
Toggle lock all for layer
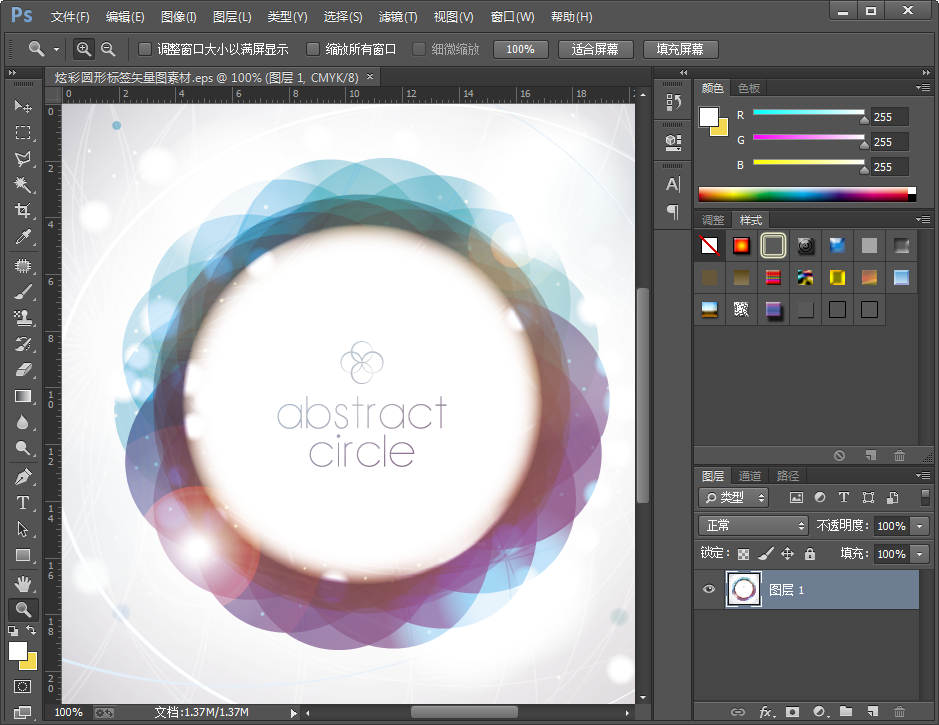(810, 554)
